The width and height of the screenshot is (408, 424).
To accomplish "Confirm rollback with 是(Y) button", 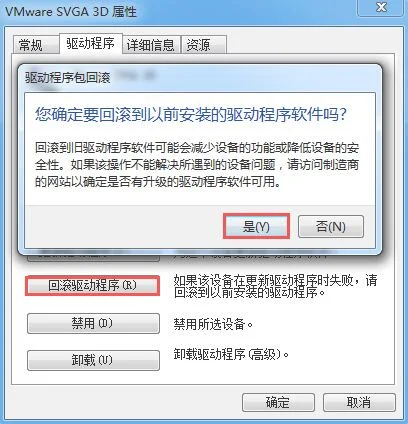I will (x=256, y=226).
